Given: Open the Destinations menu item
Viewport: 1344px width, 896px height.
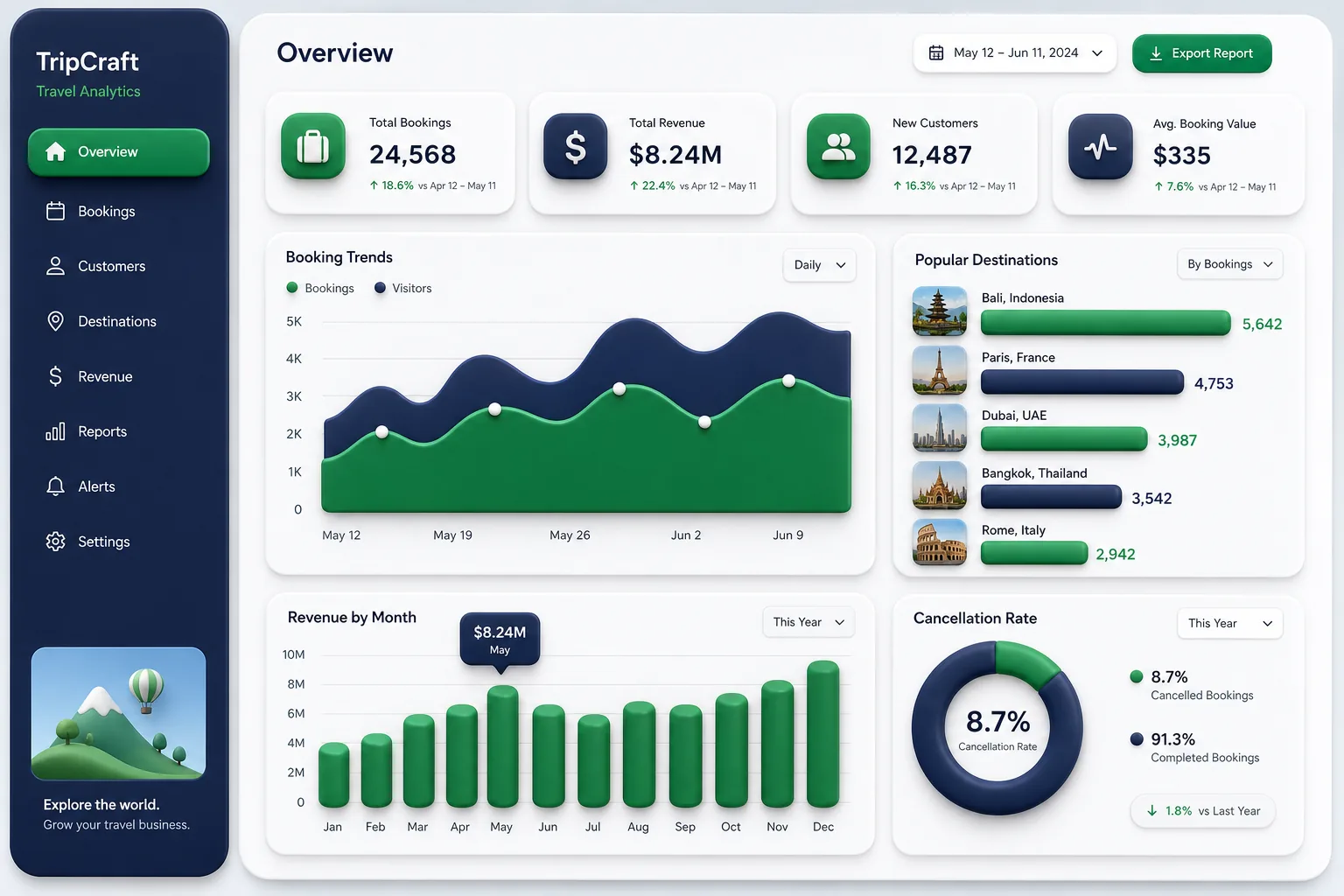Looking at the screenshot, I should coord(119,321).
